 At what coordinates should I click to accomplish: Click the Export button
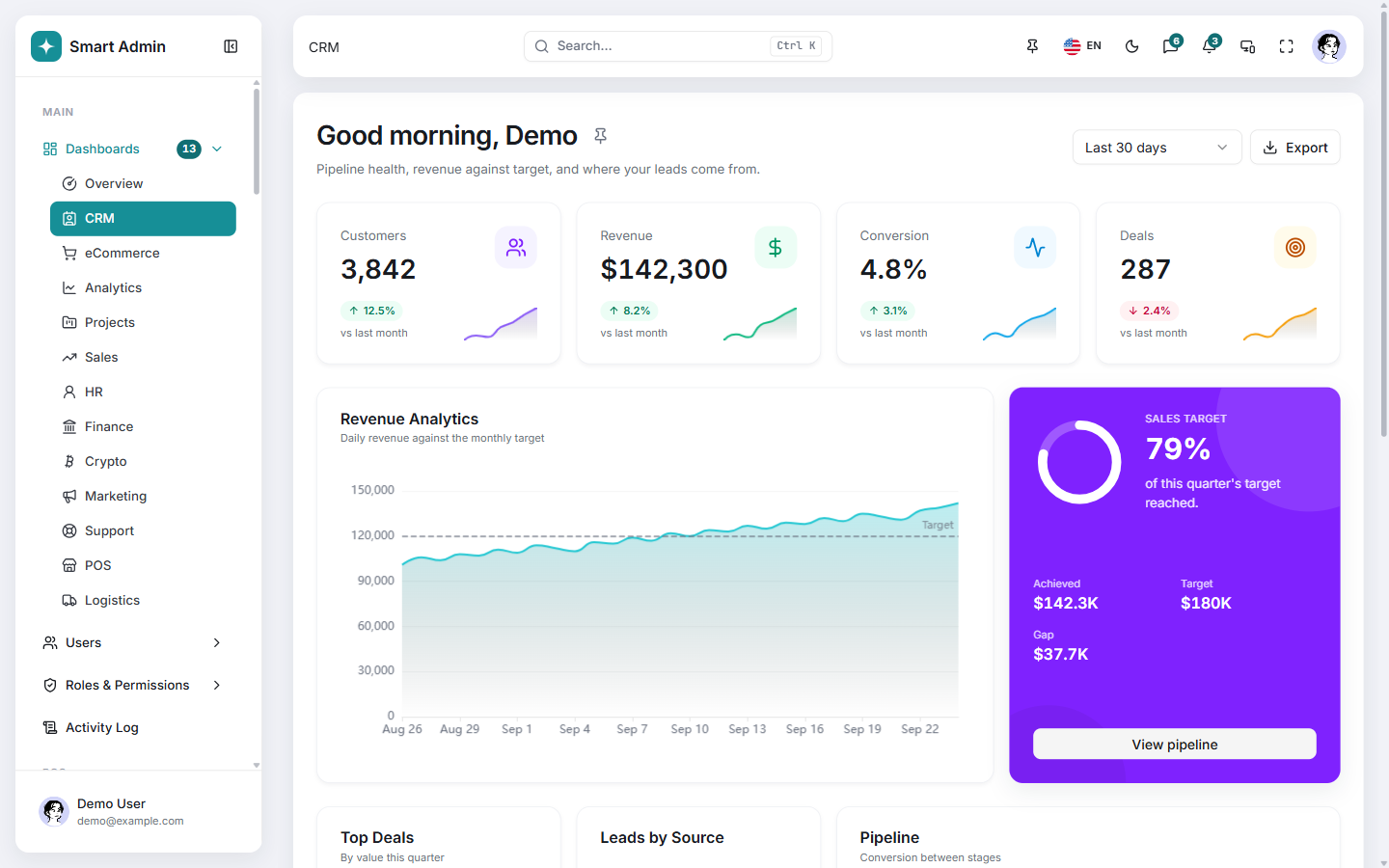click(x=1294, y=148)
